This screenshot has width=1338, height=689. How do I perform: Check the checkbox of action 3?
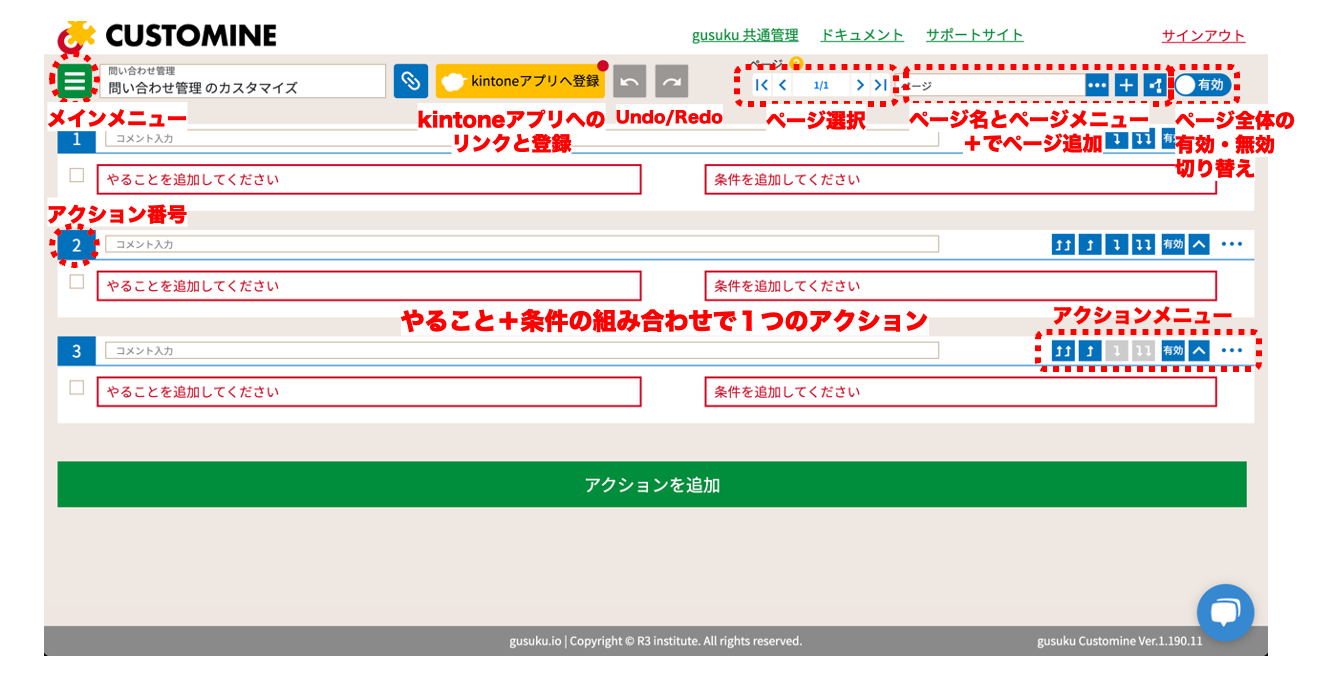(x=77, y=388)
